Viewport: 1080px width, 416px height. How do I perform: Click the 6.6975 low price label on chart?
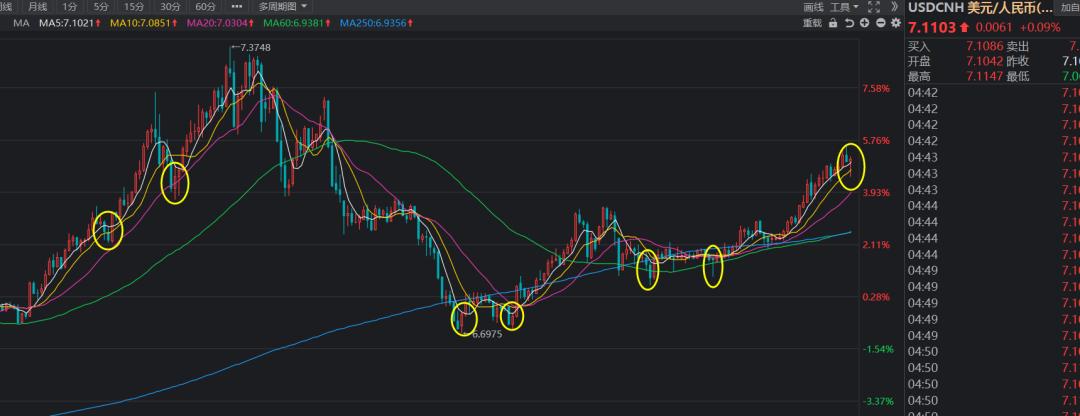tap(487, 334)
